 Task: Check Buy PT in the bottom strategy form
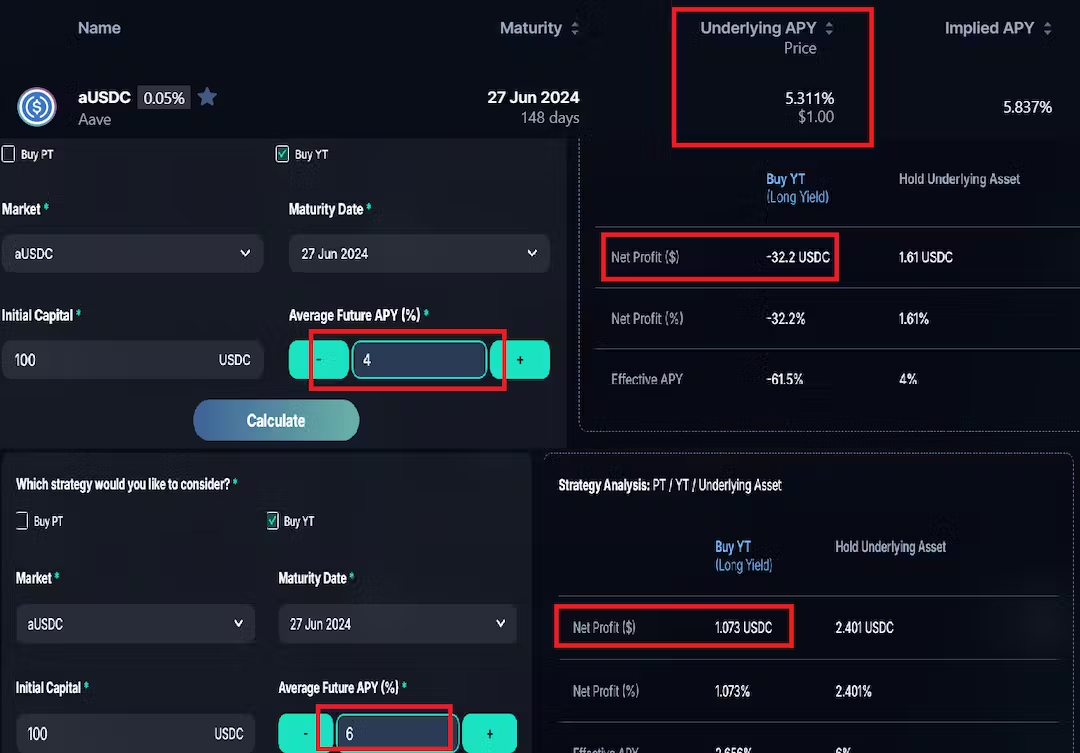(x=21, y=520)
